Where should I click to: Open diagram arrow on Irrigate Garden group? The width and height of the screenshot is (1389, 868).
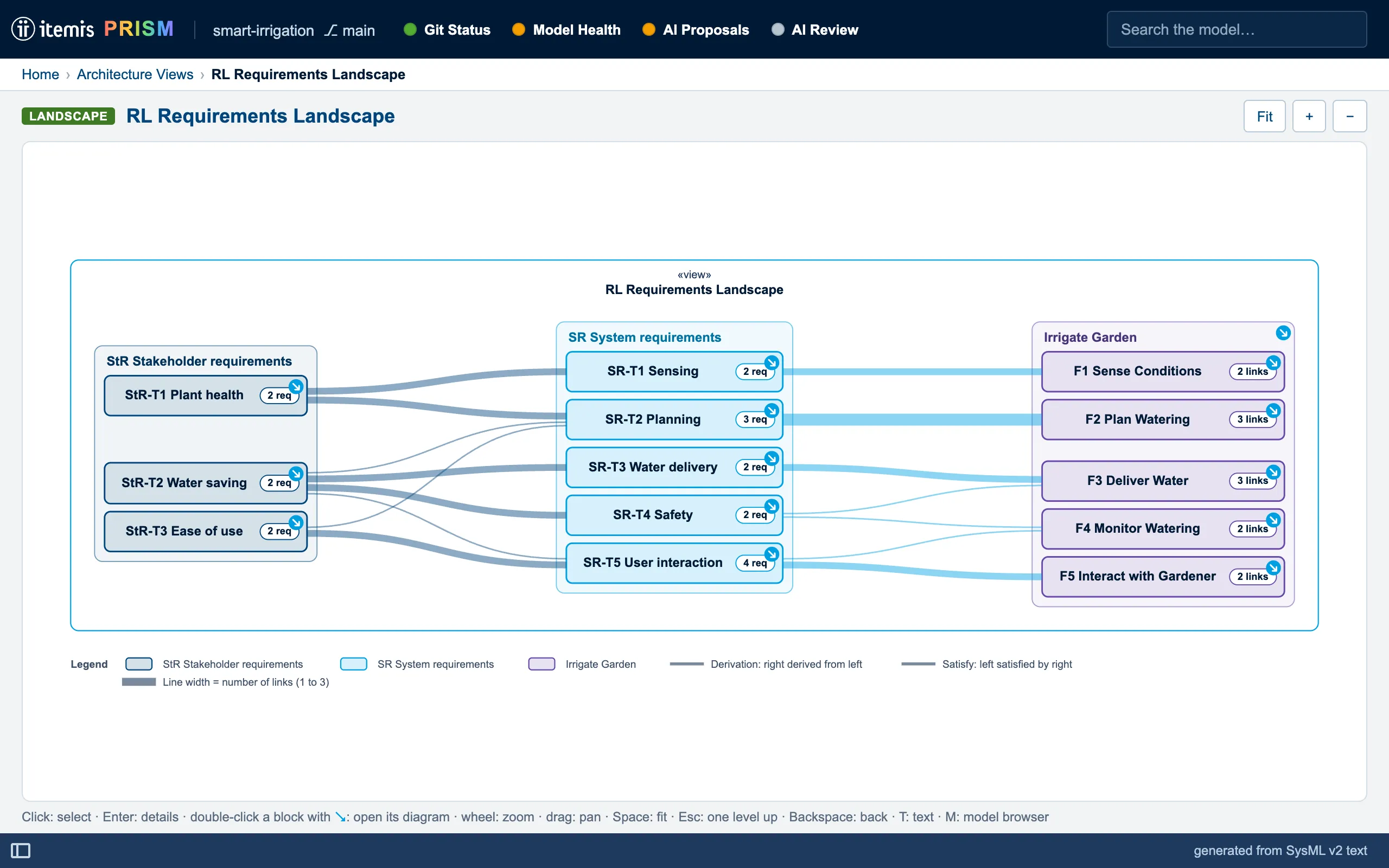coord(1283,333)
